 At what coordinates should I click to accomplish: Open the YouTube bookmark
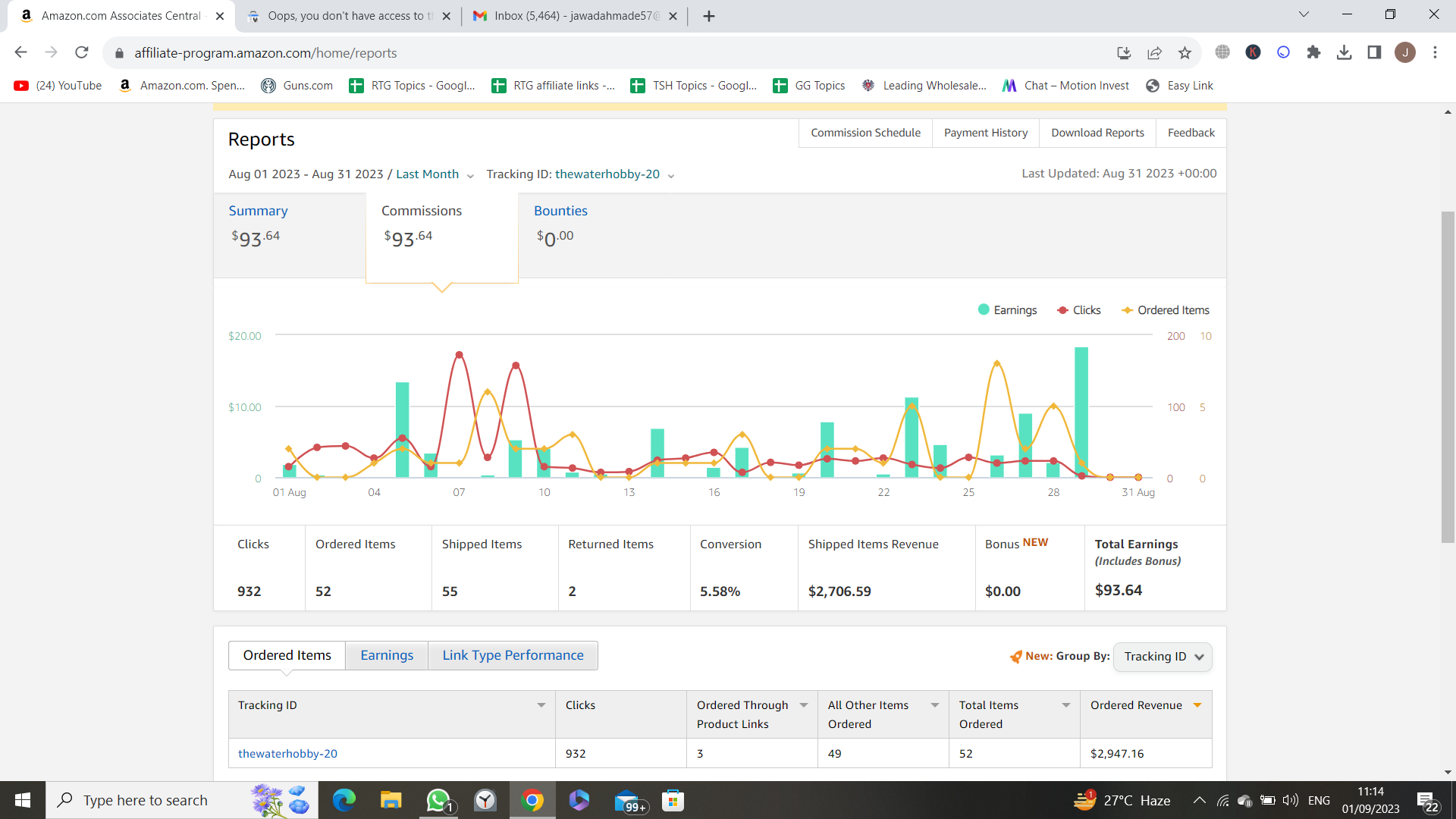click(58, 86)
